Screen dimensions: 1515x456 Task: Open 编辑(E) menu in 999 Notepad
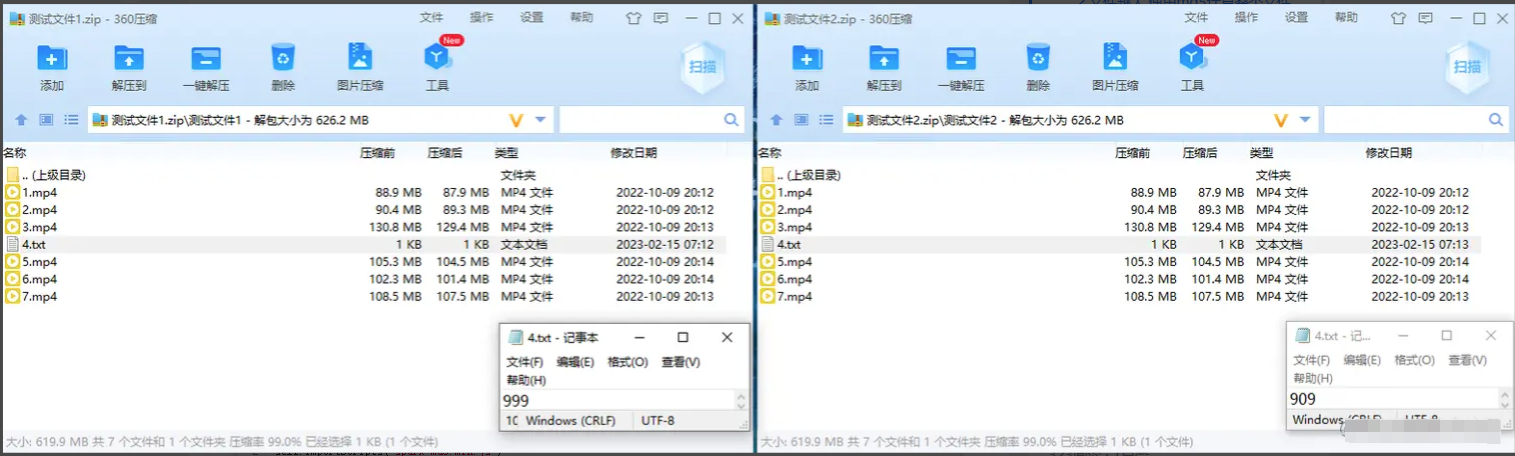coord(575,362)
